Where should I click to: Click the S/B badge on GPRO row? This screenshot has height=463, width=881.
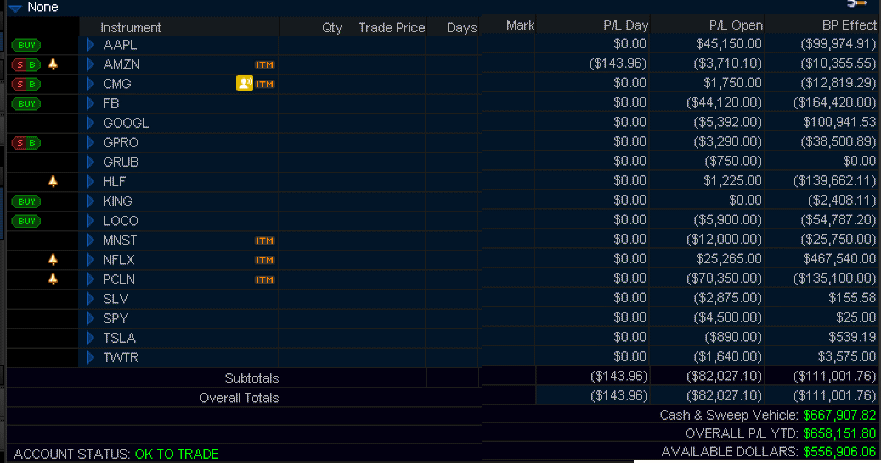pos(27,143)
